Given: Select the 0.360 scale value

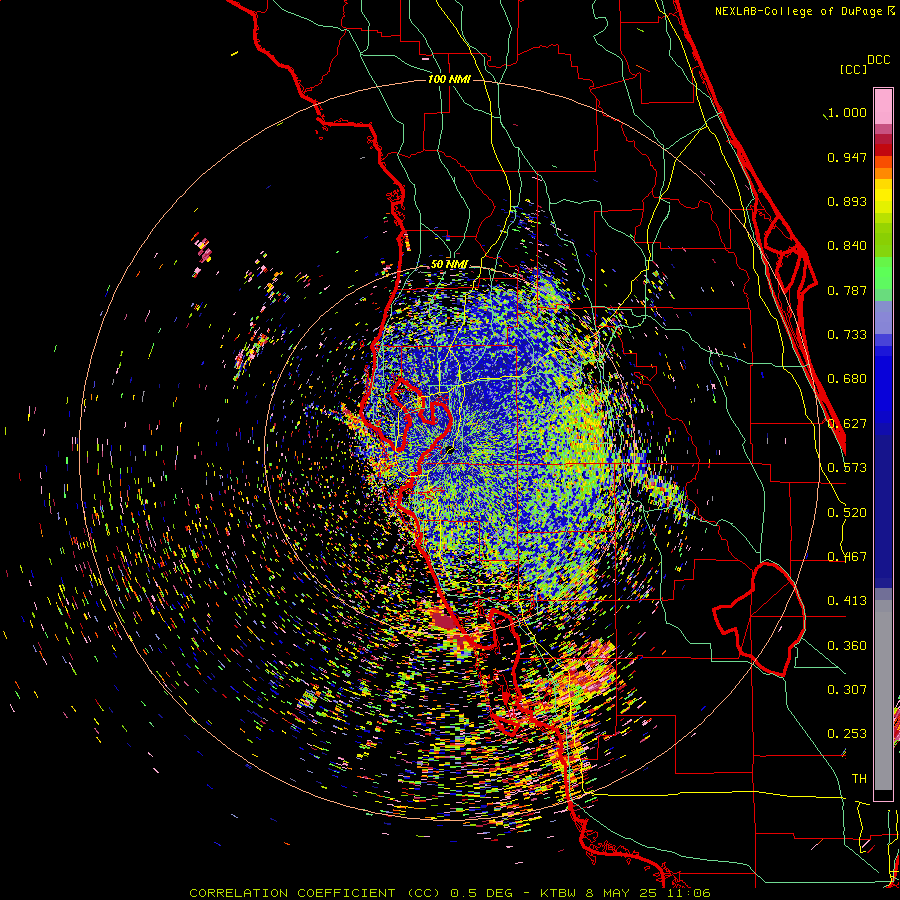Looking at the screenshot, I should (847, 646).
